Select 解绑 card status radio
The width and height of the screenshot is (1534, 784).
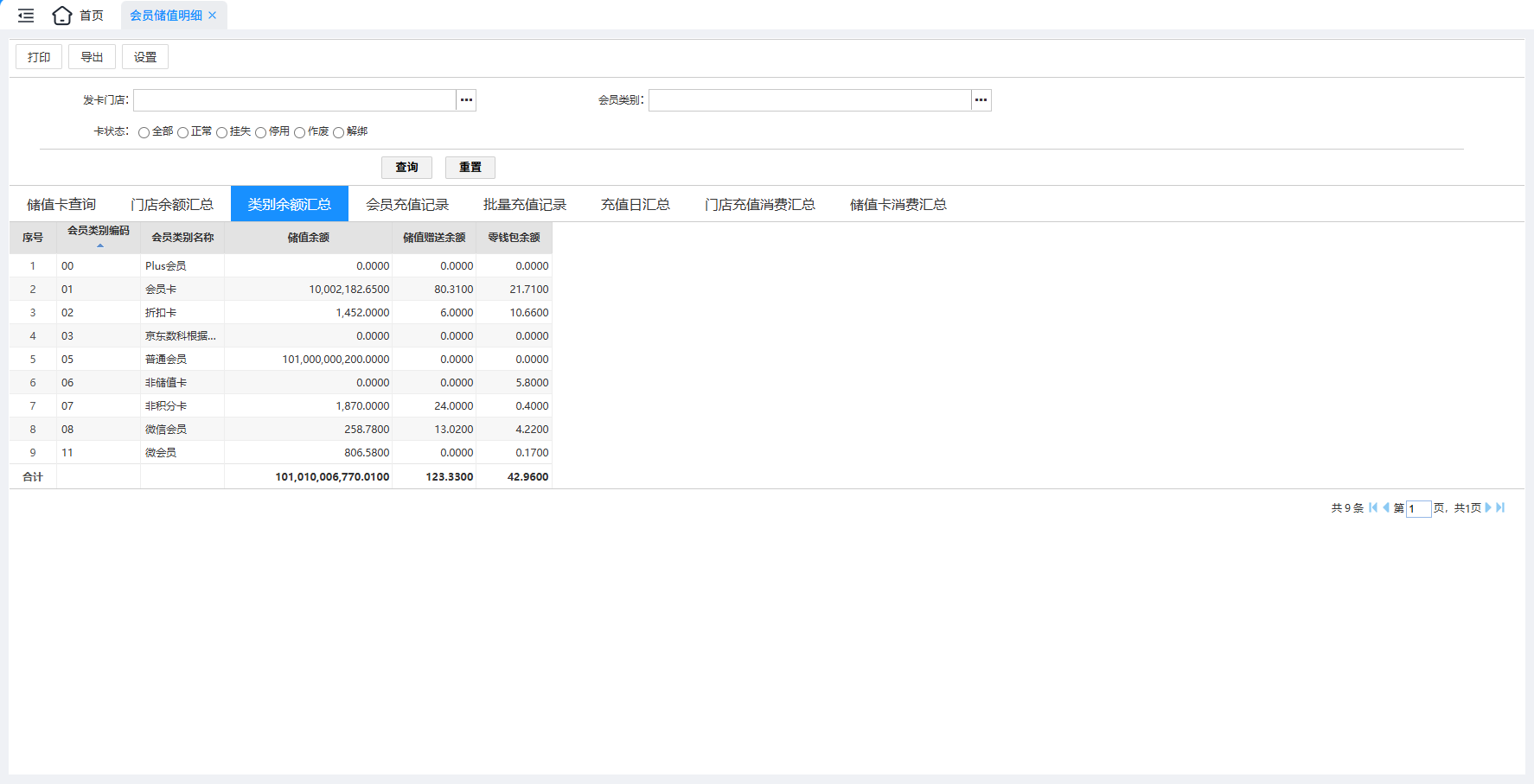click(338, 132)
